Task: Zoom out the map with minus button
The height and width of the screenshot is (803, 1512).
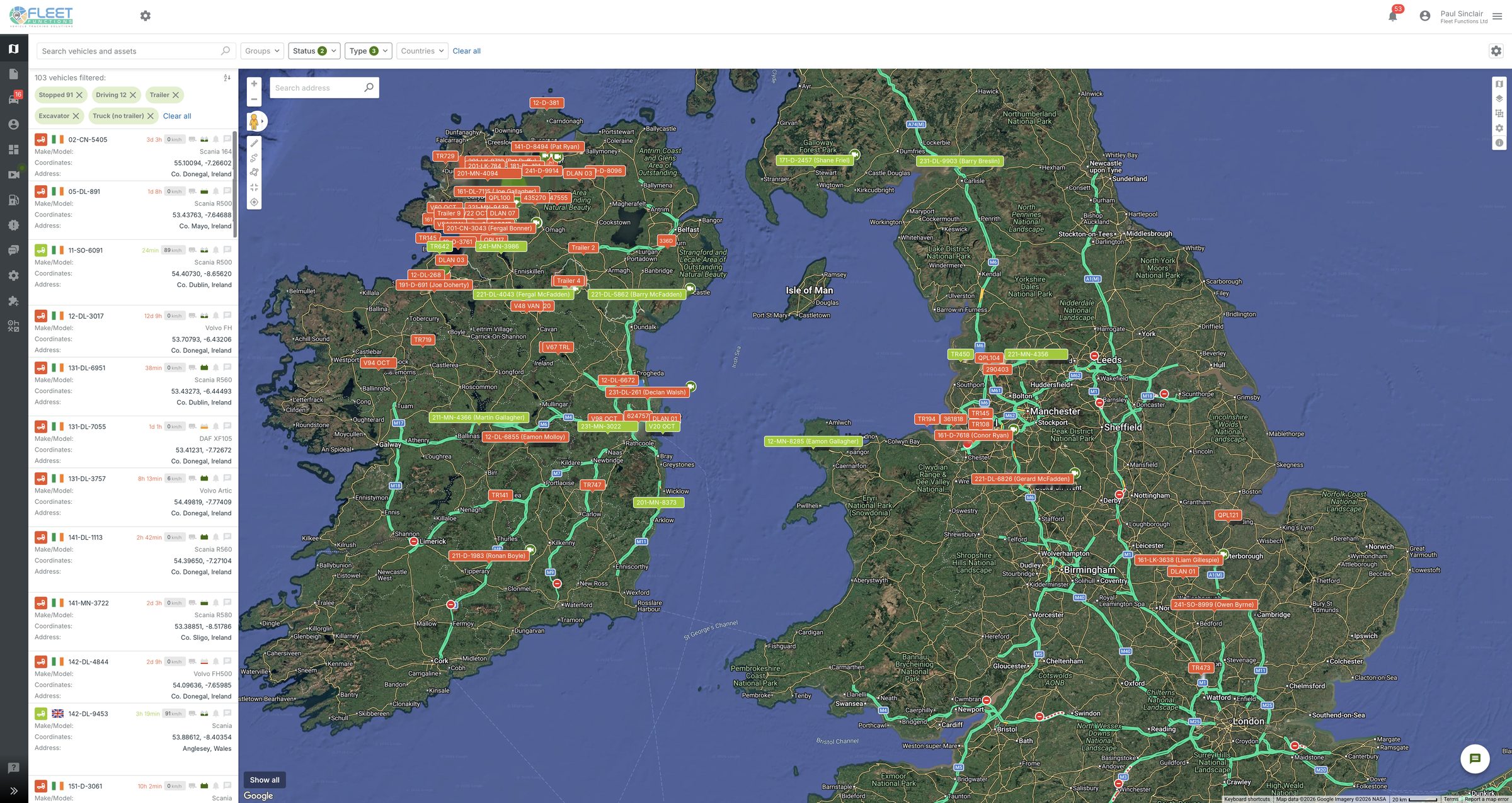Action: [x=254, y=100]
